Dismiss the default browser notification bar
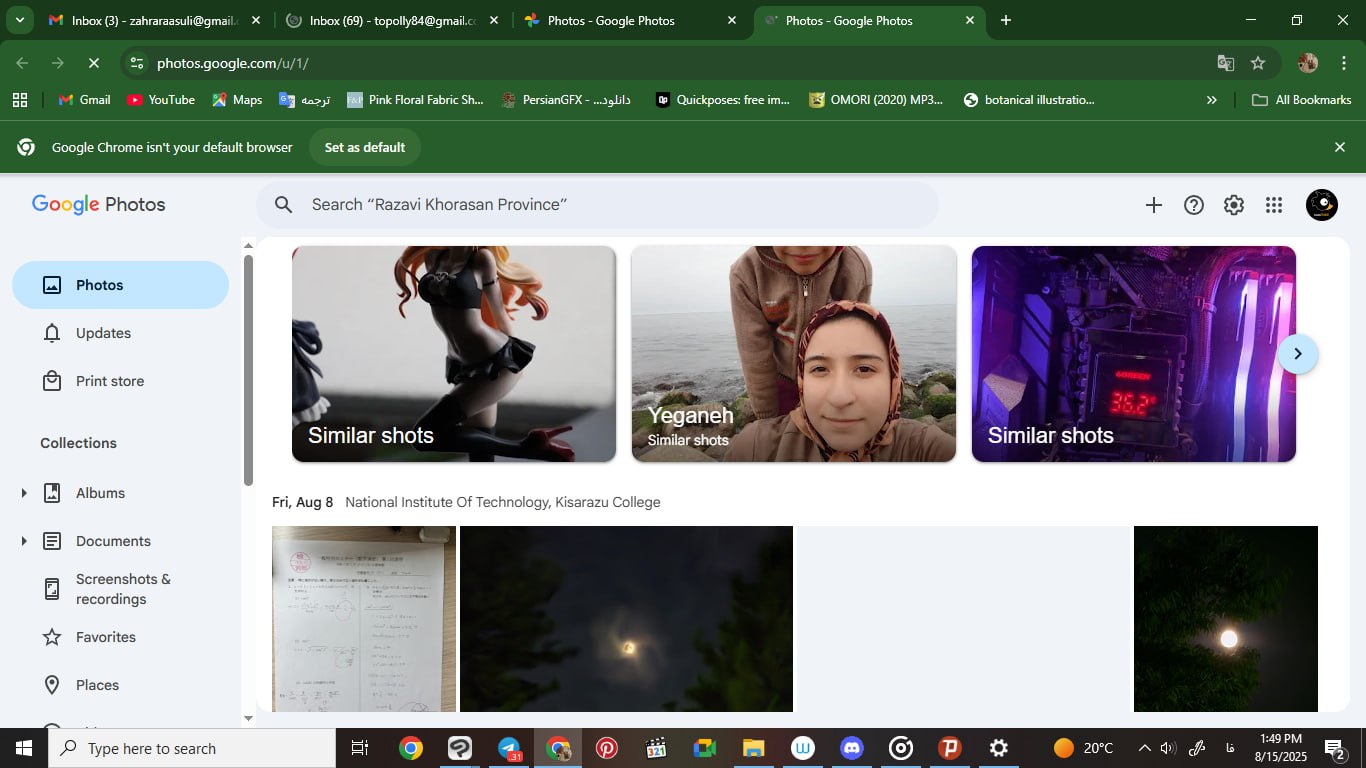Screen dimensions: 1366x768 pos(1340,147)
